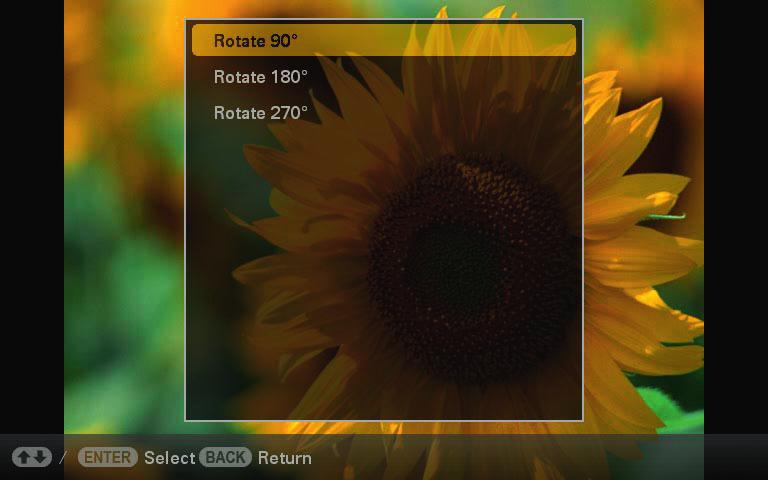Click the Return label in footer

tap(285, 458)
